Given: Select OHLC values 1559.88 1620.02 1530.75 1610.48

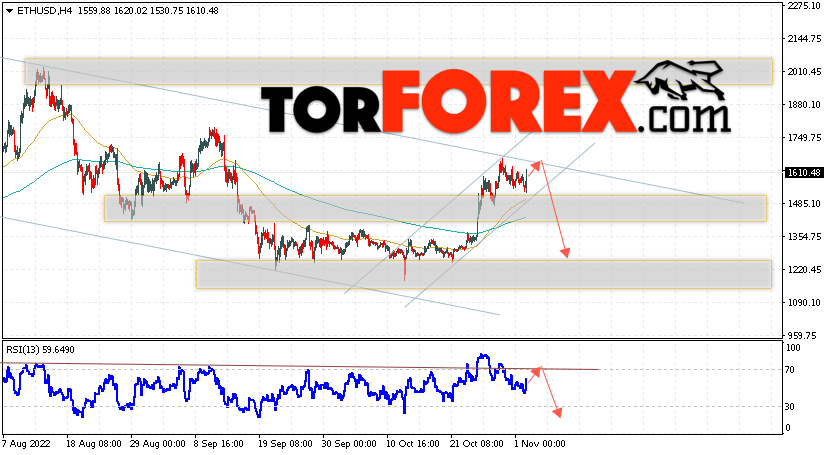Looking at the screenshot, I should click(148, 11).
